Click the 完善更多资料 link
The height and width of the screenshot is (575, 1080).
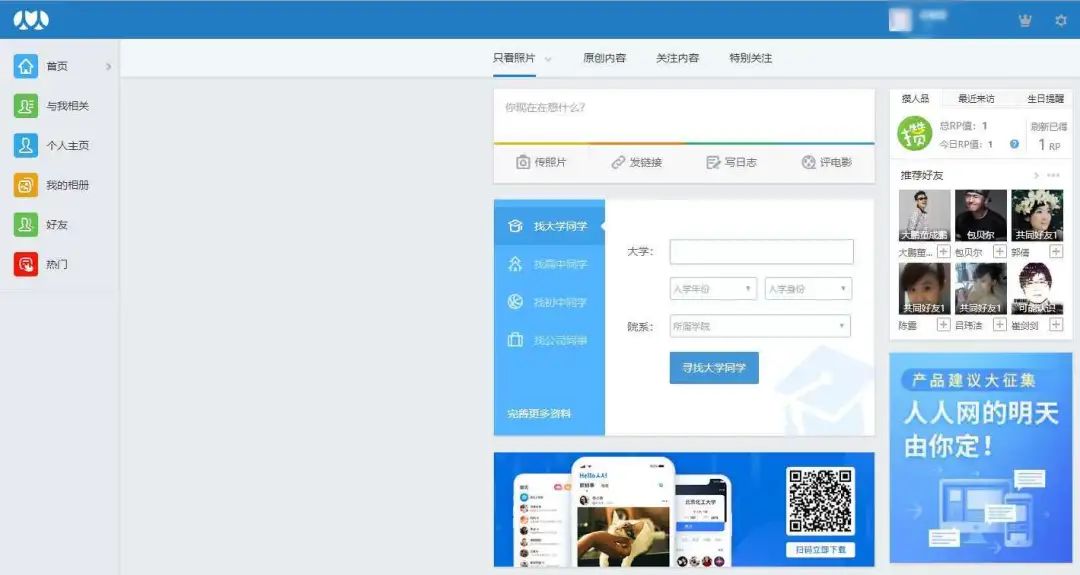coord(539,414)
